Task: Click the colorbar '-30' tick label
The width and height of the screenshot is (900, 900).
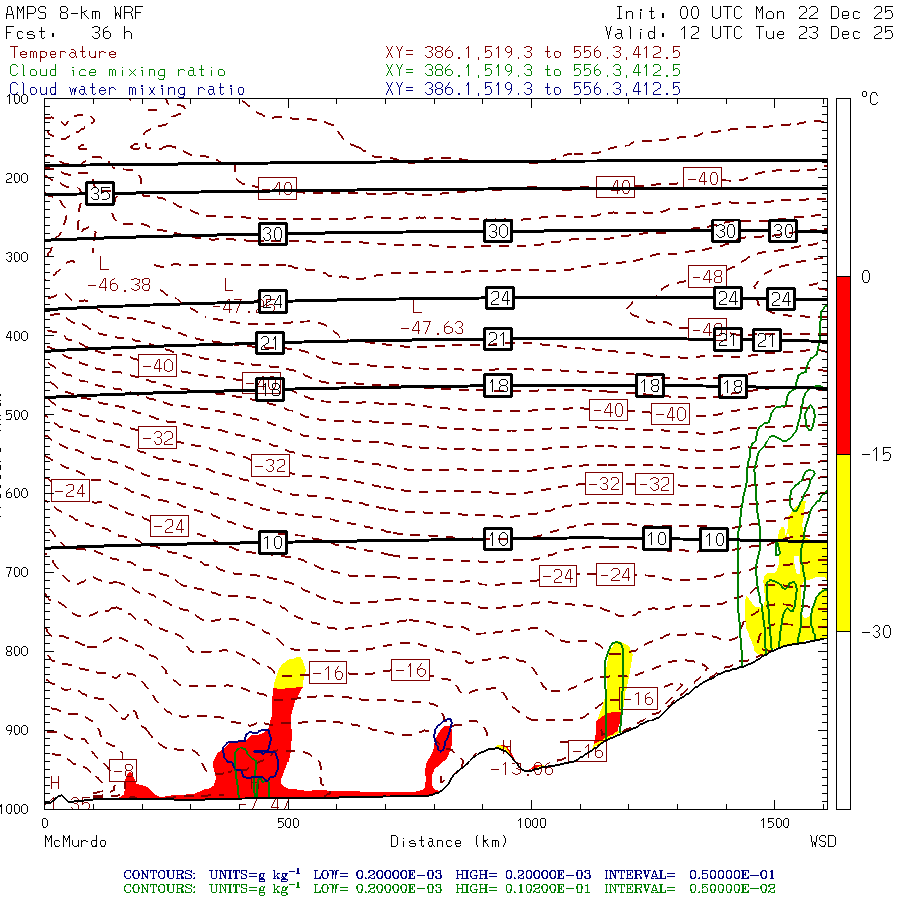Action: click(876, 632)
